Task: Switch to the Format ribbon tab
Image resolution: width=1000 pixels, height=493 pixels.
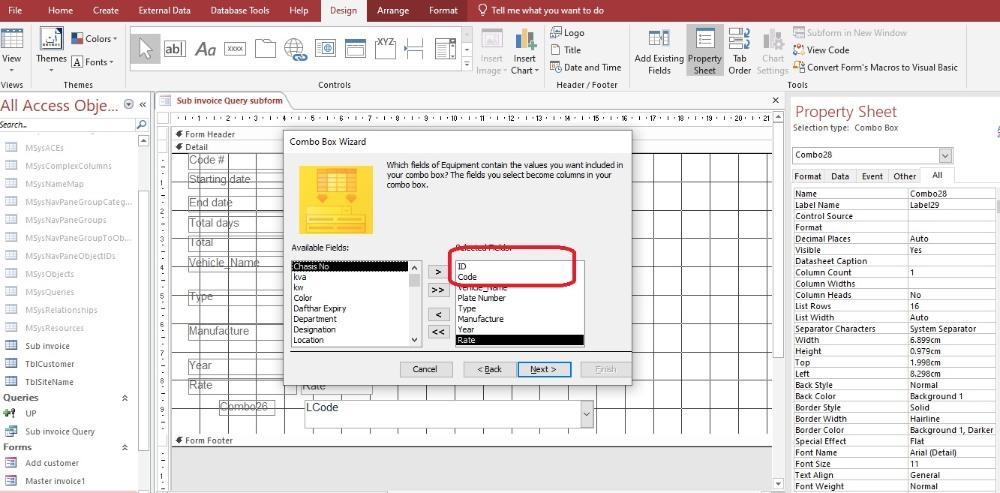Action: 443,10
